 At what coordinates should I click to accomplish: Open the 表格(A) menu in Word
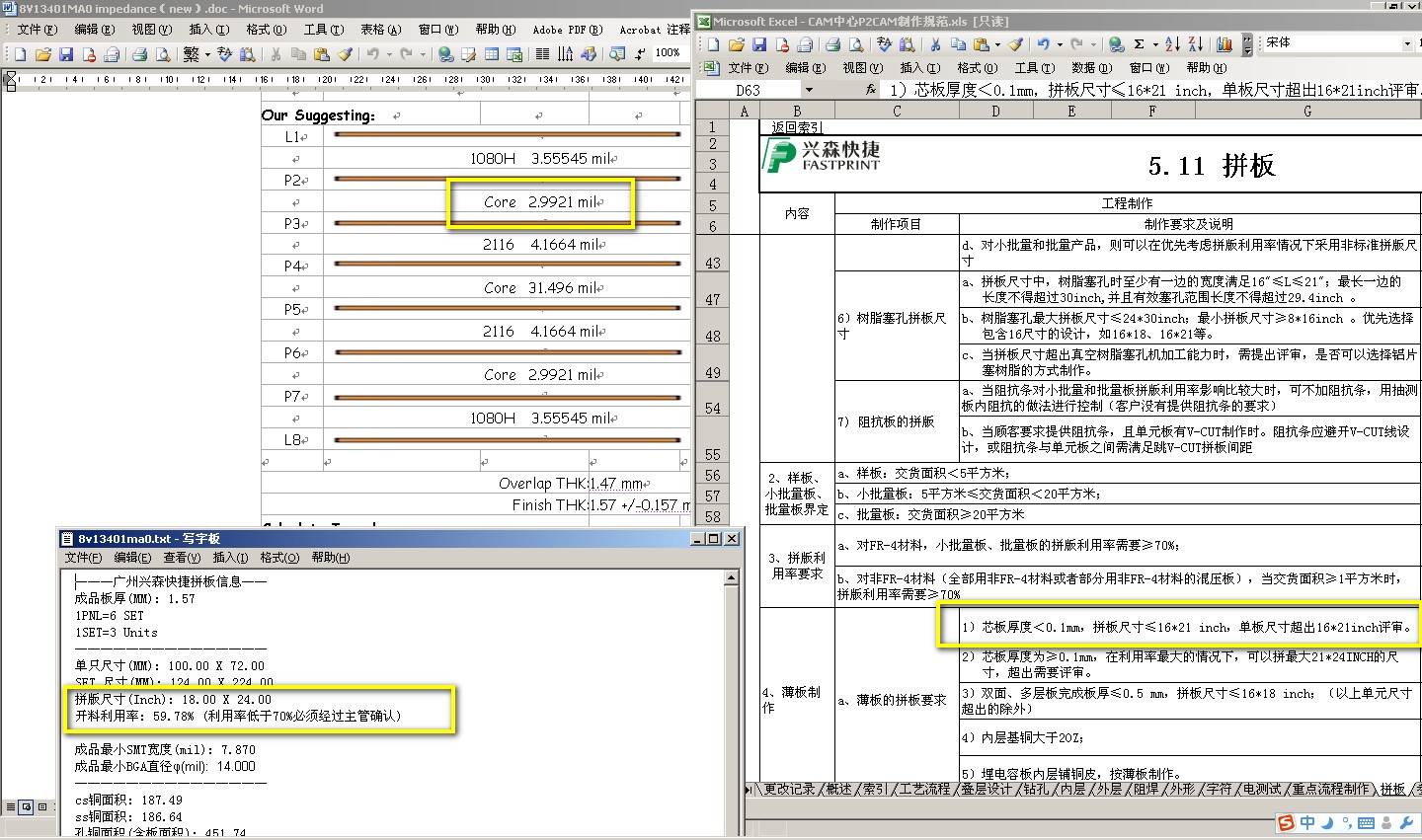click(380, 30)
